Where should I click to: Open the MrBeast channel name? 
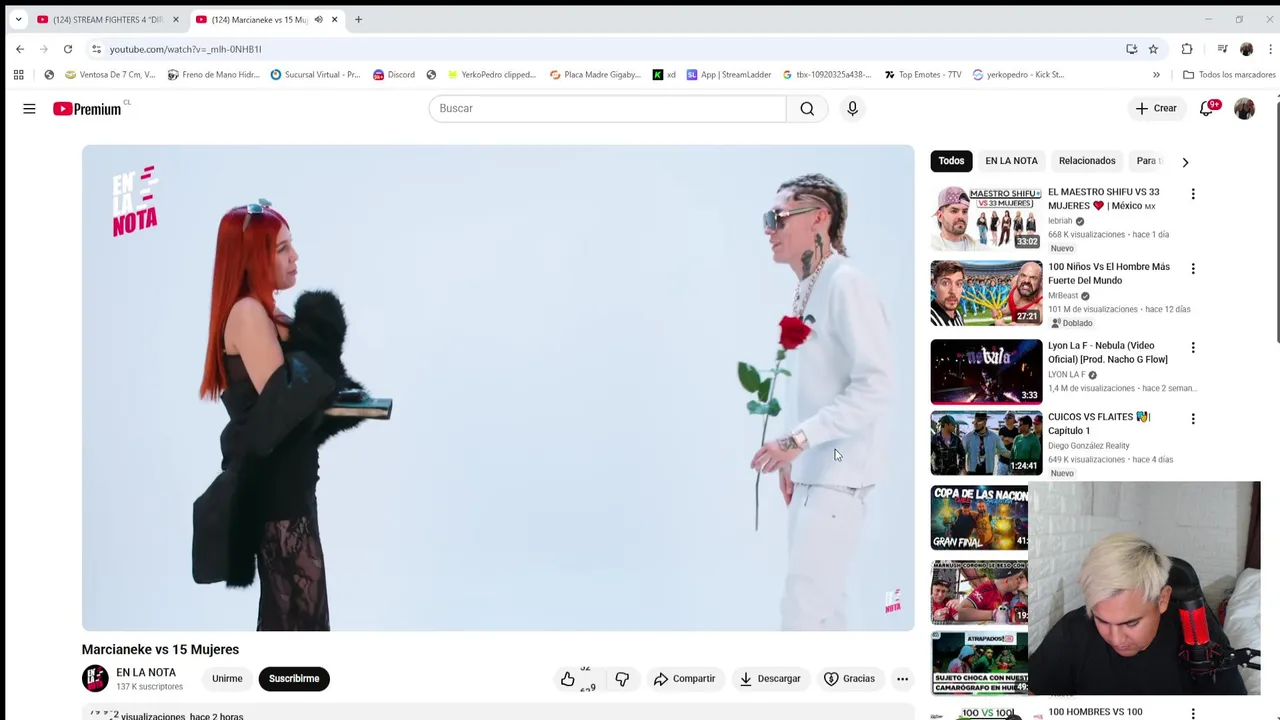[x=1063, y=296]
